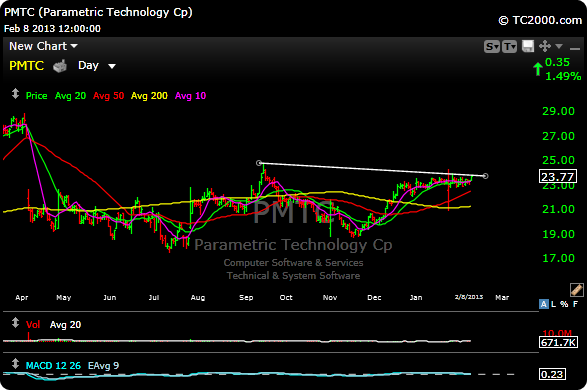This screenshot has width=587, height=390.
Task: Click the trendline's left endpoint handle
Action: (259, 163)
